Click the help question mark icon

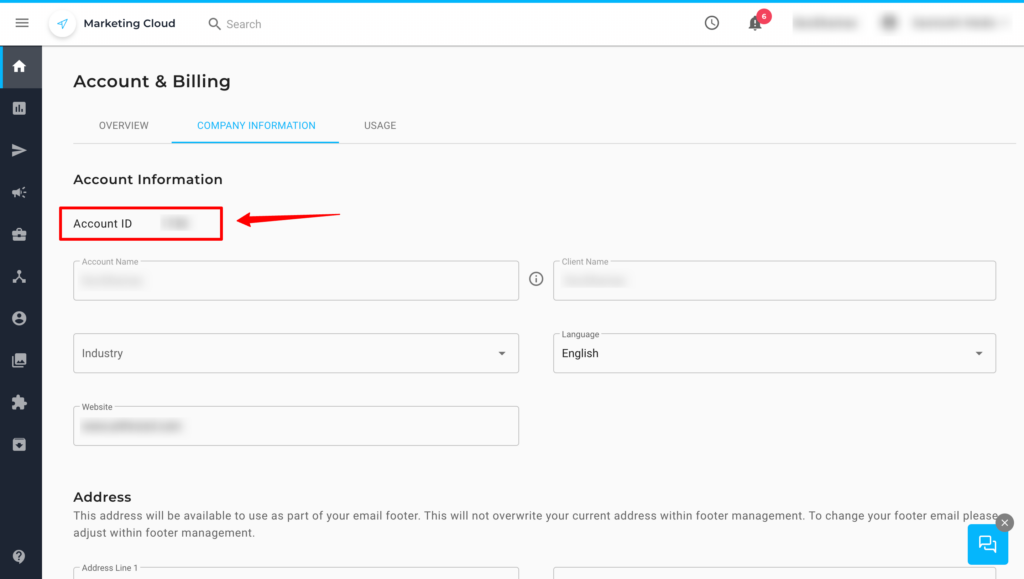pos(19,556)
